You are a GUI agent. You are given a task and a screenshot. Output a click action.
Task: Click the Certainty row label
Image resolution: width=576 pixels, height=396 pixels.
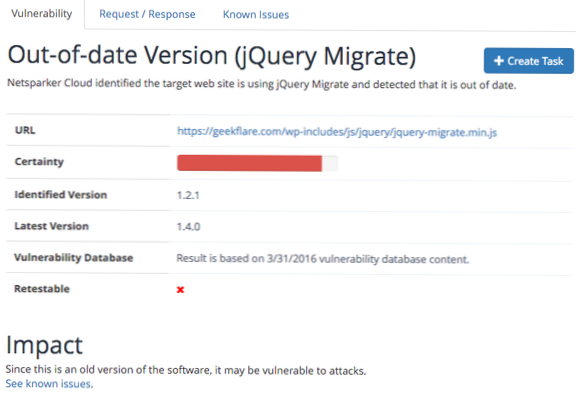[x=39, y=162]
